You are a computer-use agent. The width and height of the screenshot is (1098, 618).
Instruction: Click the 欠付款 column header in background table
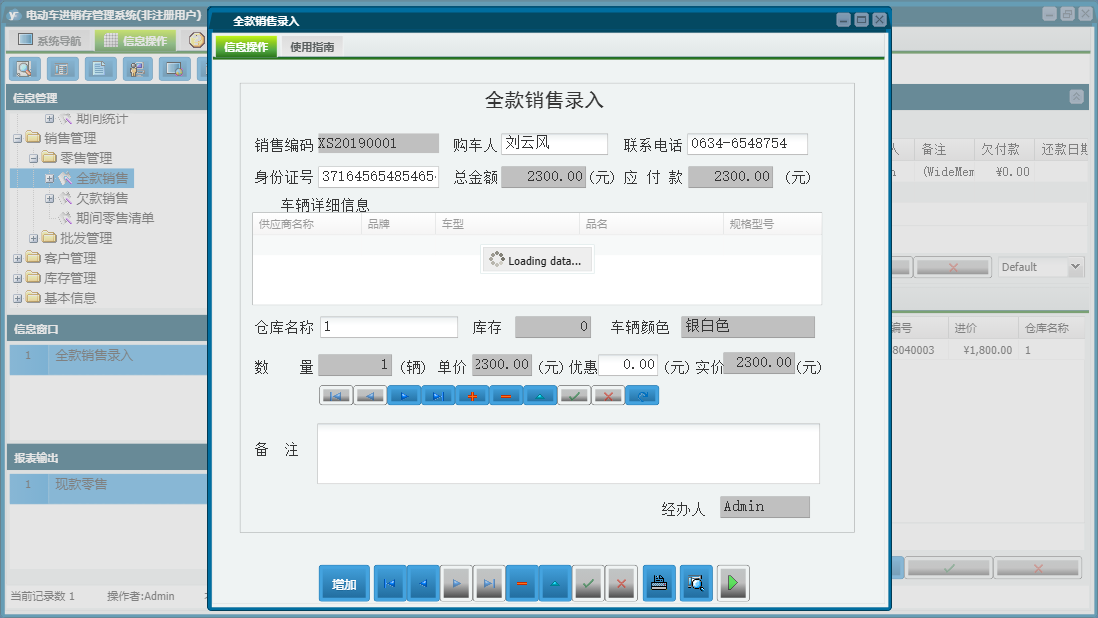click(1003, 149)
